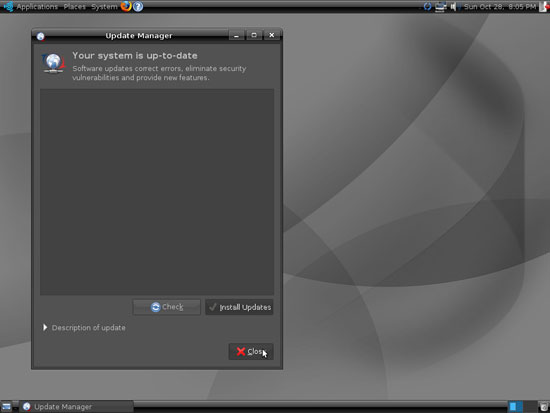The image size is (550, 413).
Task: Switch to the second workspace
Action: coord(529,407)
